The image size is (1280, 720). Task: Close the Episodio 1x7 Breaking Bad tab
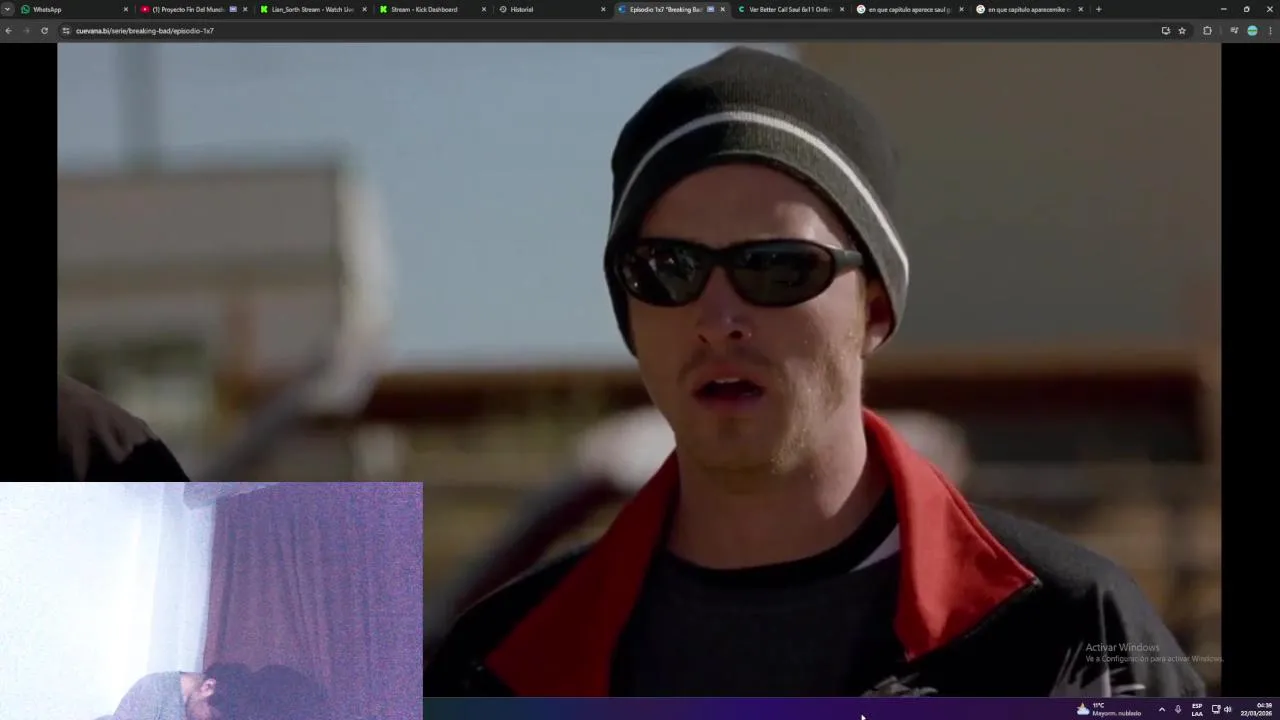coord(722,9)
